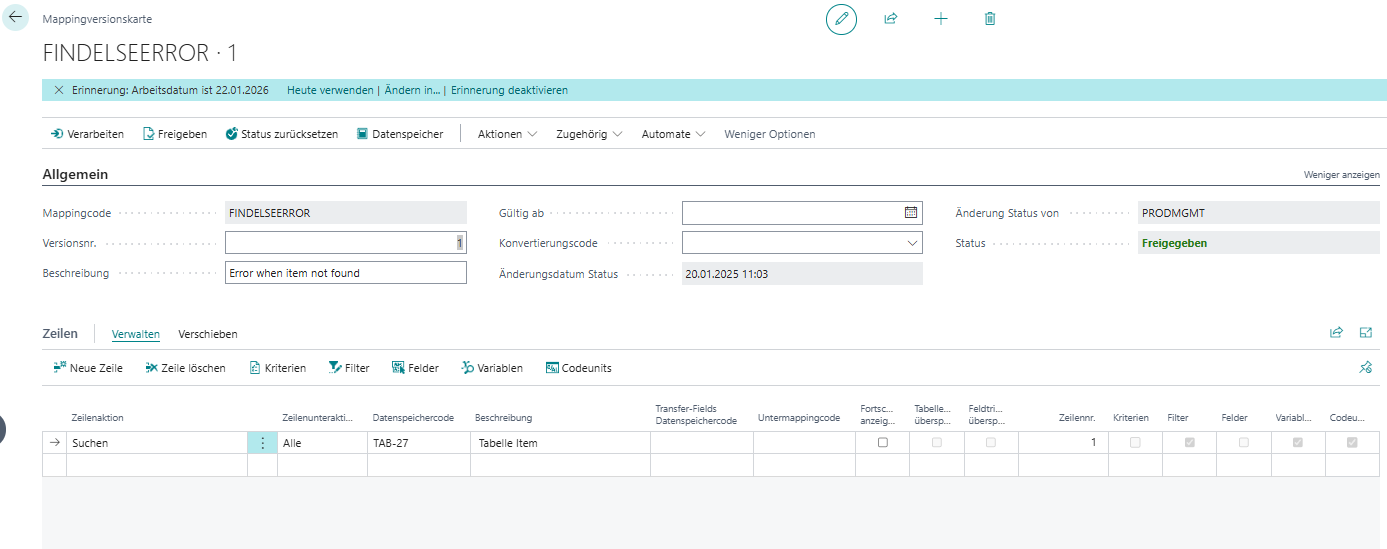Click the back arrow icon
Viewport: 1387px width, 549px height.
[x=15, y=17]
